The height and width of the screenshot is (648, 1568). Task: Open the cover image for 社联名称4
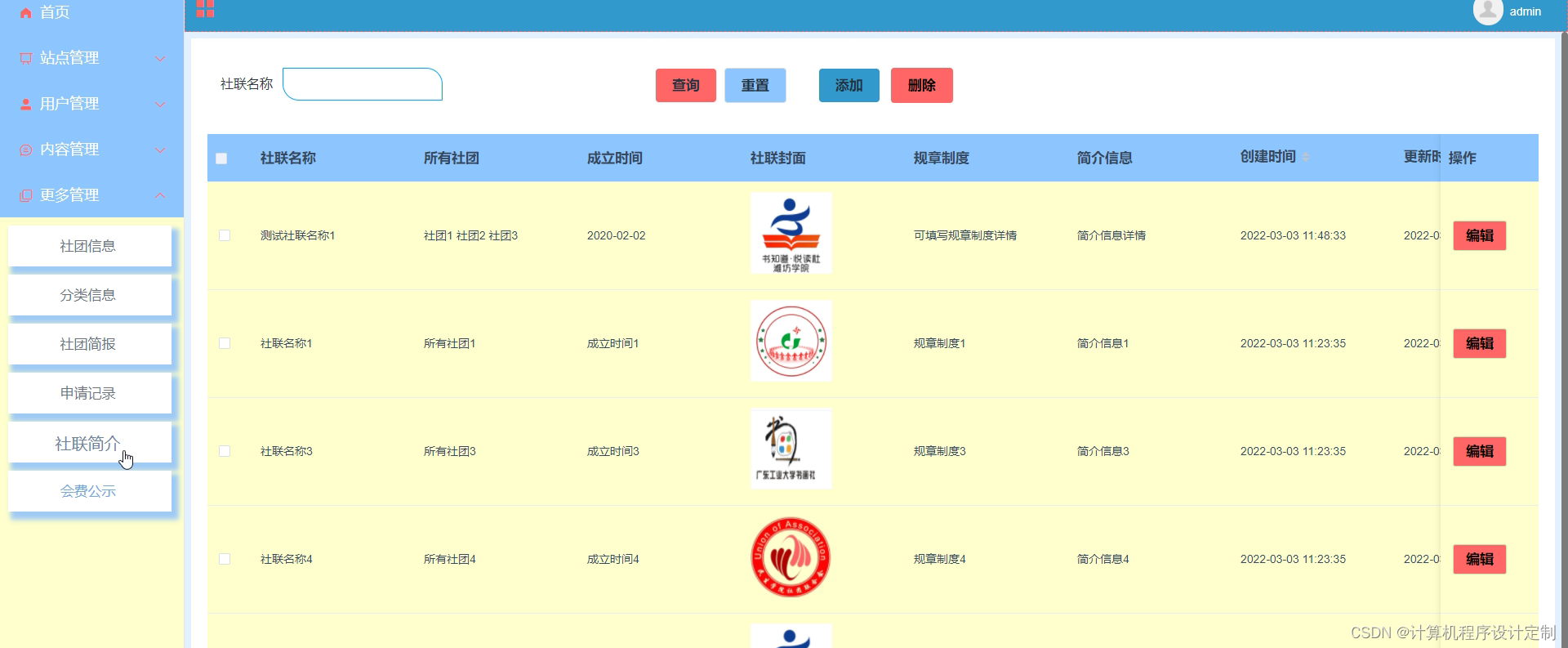(x=791, y=556)
